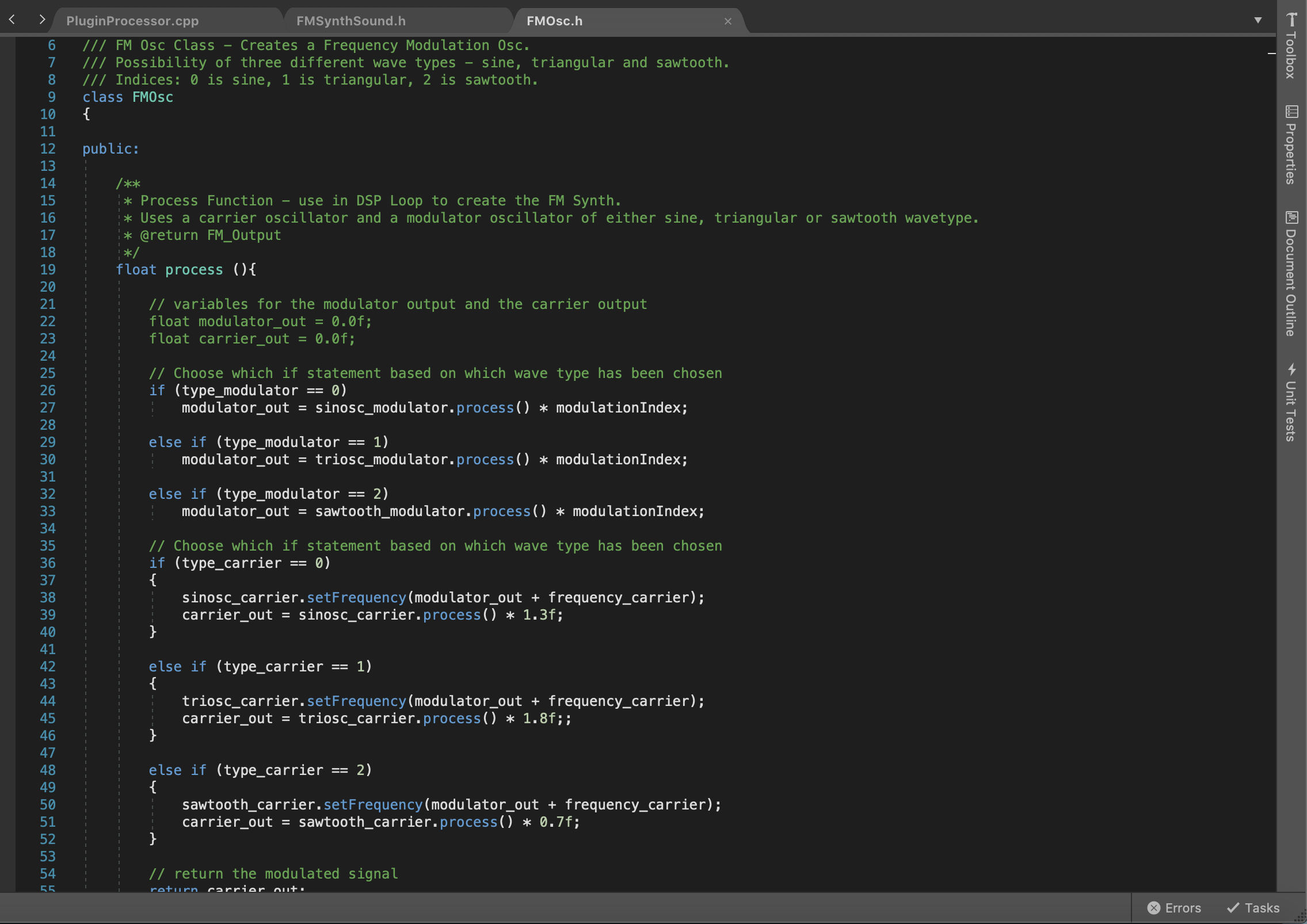Place cursor on 'float process ()' declaration
The image size is (1307, 924).
point(186,269)
